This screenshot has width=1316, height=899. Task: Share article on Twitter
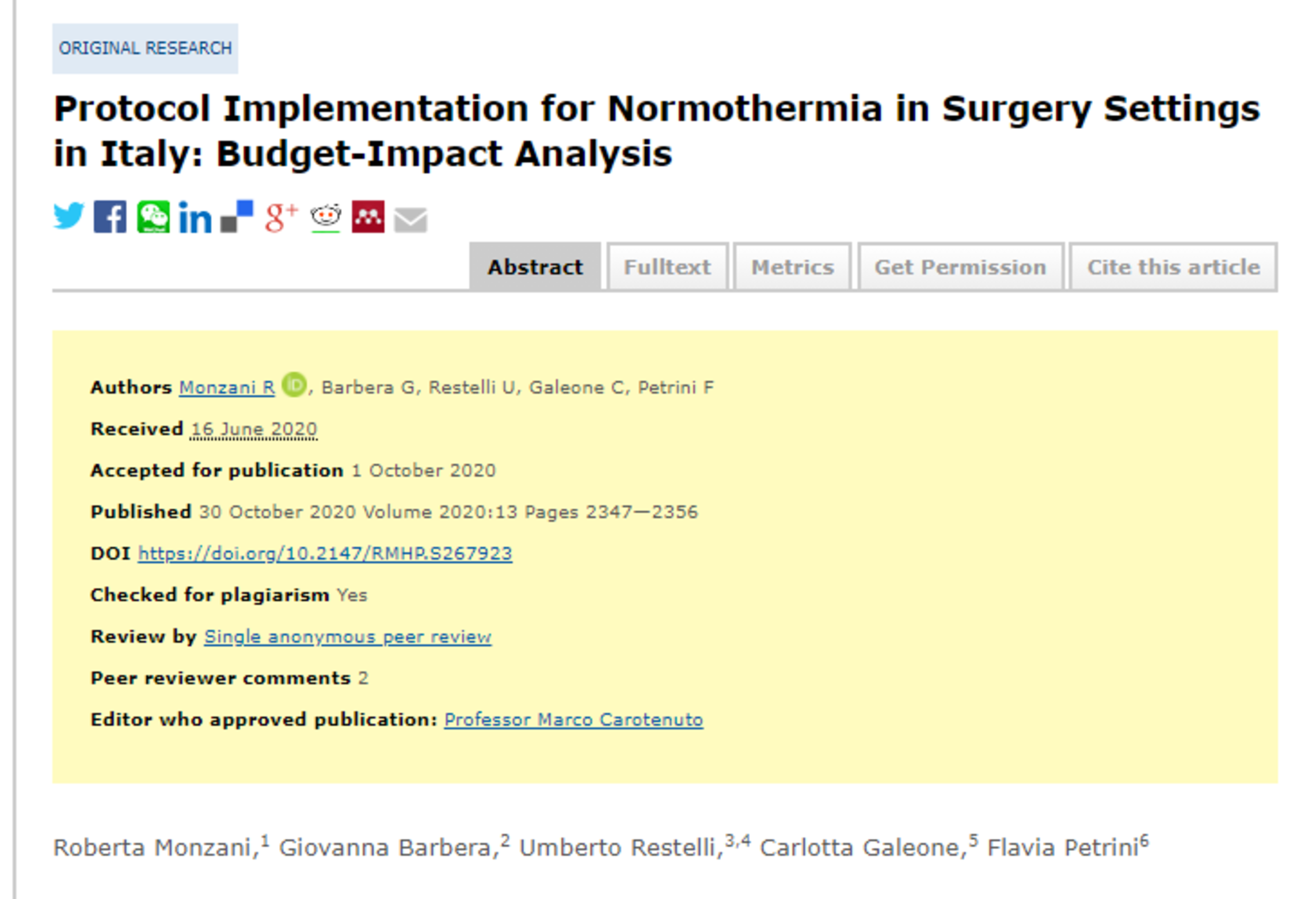tap(69, 216)
